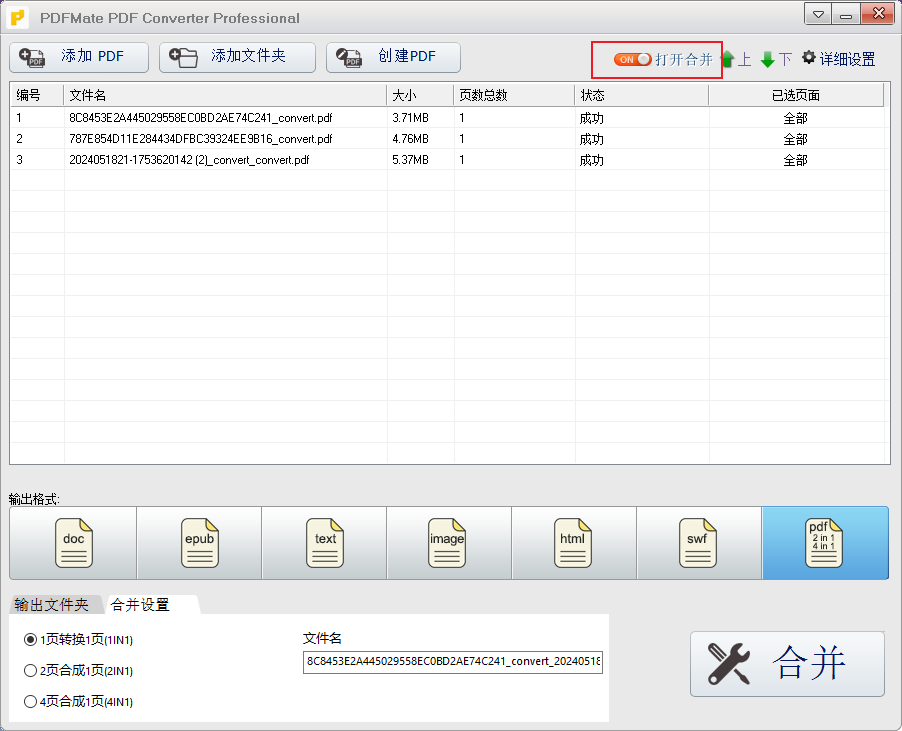Viewport: 902px width, 731px height.
Task: Click 全部 selected pages for 5.37MB file
Action: (x=796, y=160)
